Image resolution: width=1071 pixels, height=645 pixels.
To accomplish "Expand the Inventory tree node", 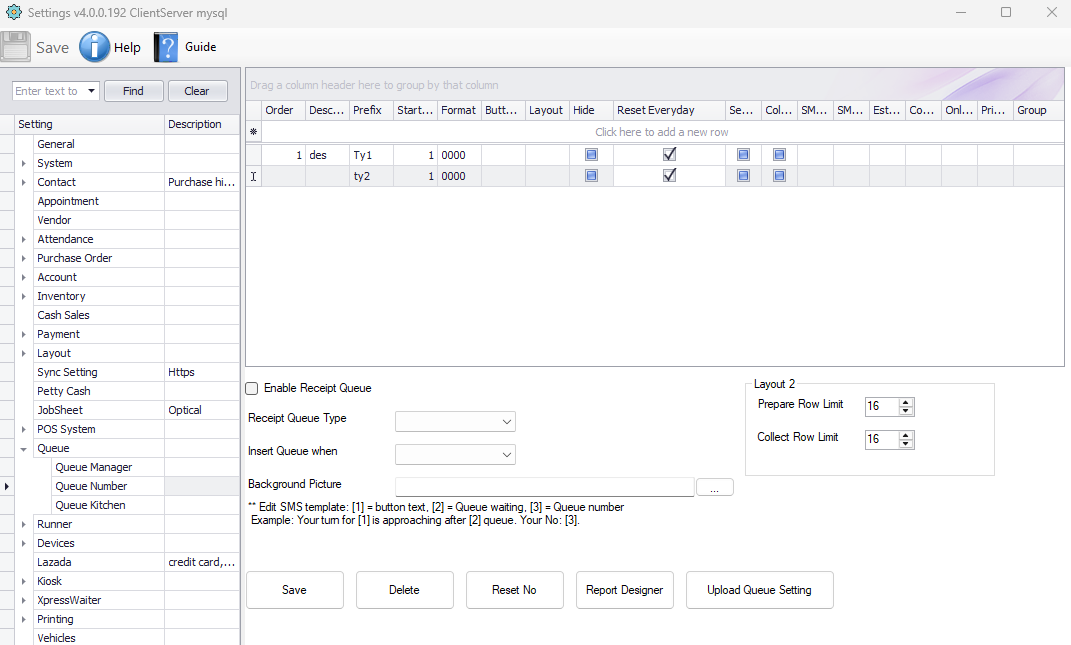I will [x=24, y=297].
